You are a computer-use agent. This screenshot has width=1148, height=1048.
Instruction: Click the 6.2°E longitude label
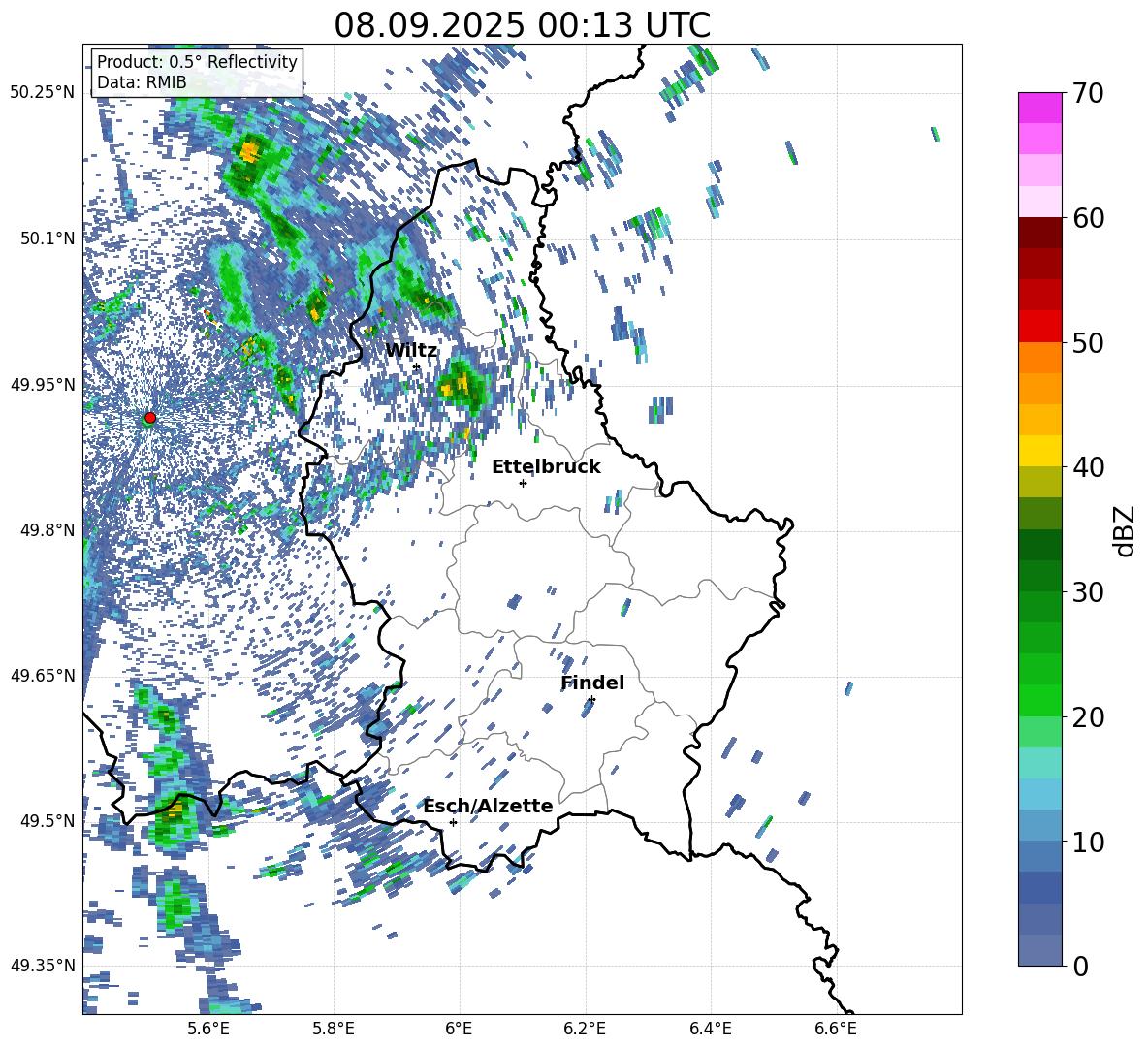click(x=585, y=1029)
